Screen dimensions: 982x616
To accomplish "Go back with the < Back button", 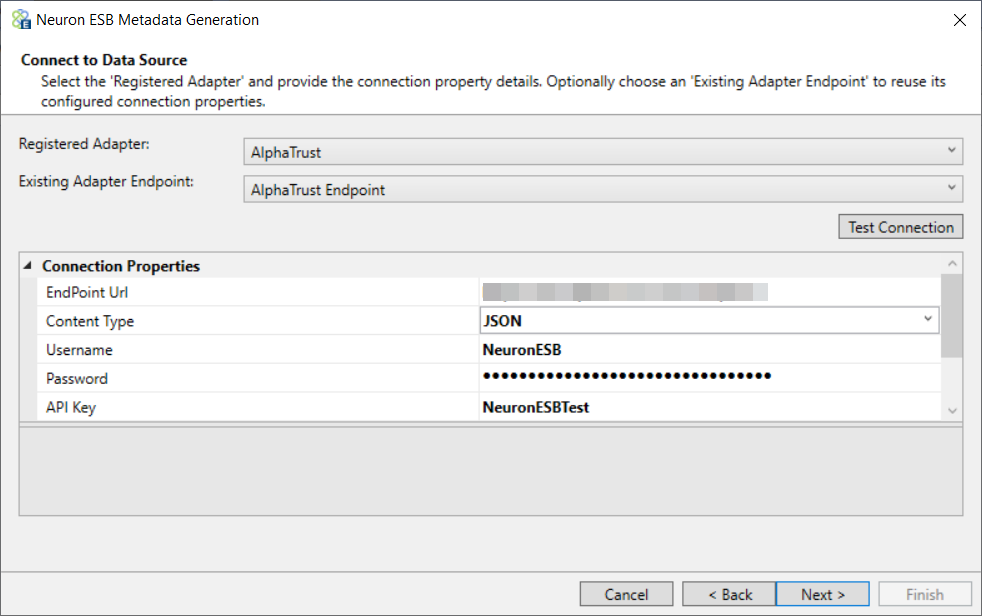I will 730,594.
